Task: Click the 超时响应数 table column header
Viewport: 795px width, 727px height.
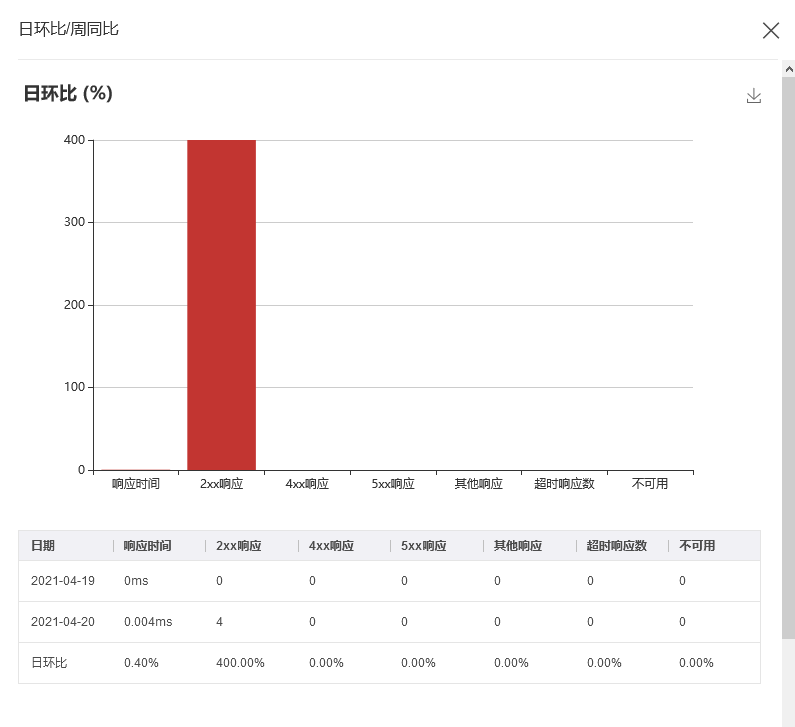Action: 617,546
